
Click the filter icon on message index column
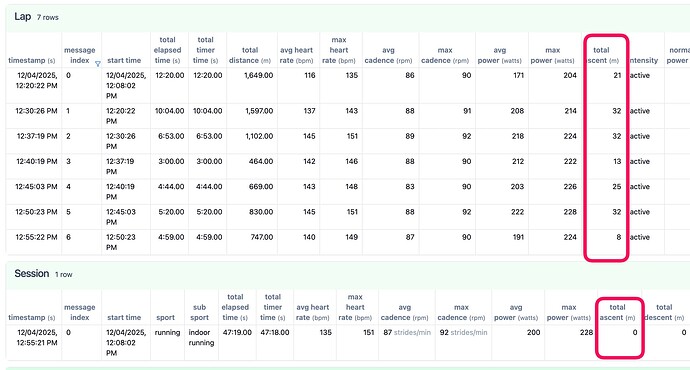pos(98,64)
